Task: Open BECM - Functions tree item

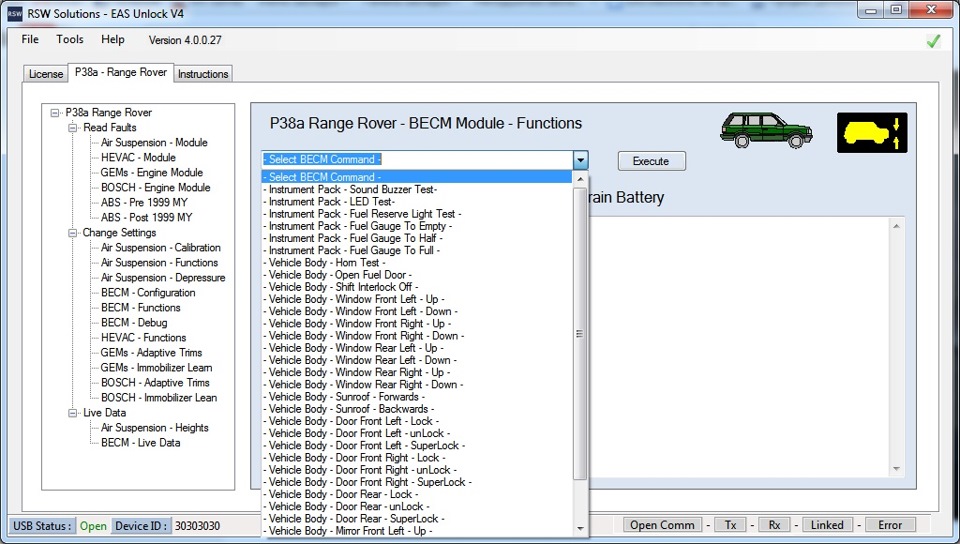Action: click(x=141, y=308)
